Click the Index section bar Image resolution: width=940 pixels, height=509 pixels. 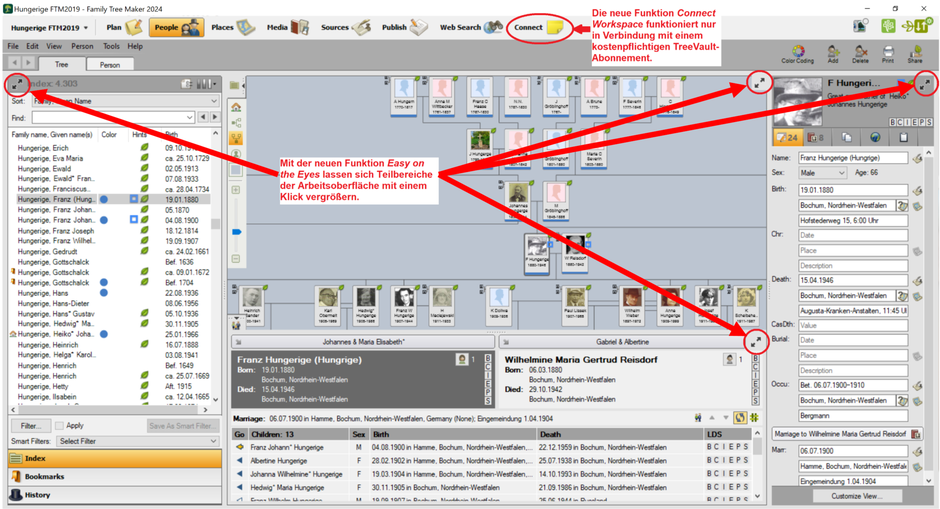coord(115,459)
